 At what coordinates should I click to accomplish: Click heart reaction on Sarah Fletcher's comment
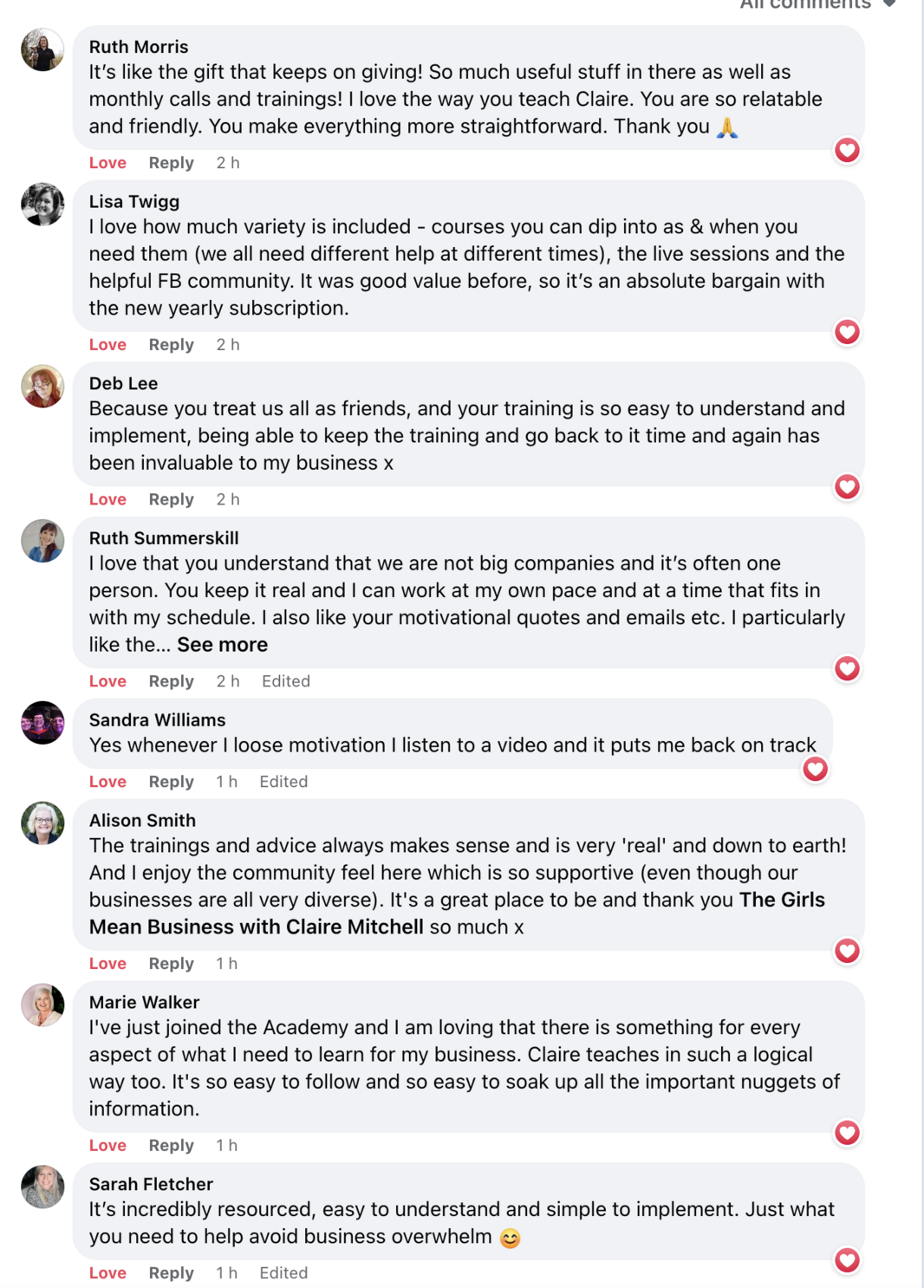click(x=847, y=1260)
